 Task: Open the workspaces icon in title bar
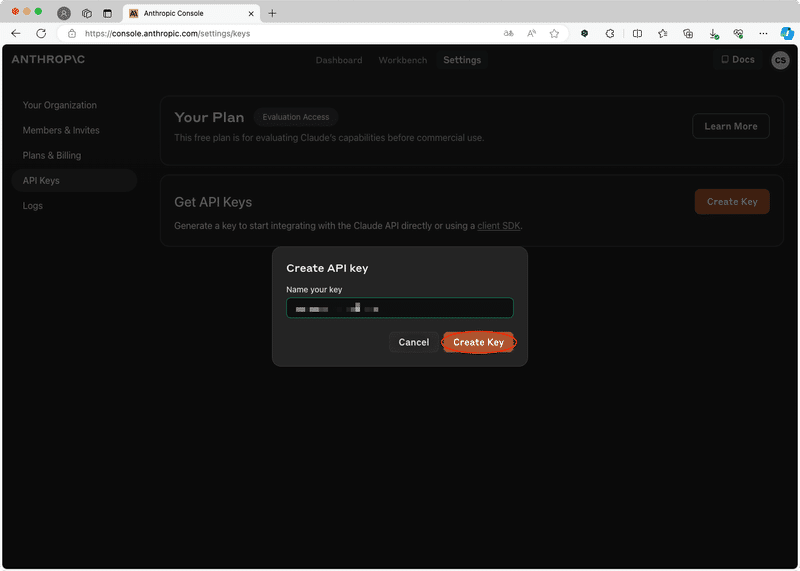click(87, 13)
